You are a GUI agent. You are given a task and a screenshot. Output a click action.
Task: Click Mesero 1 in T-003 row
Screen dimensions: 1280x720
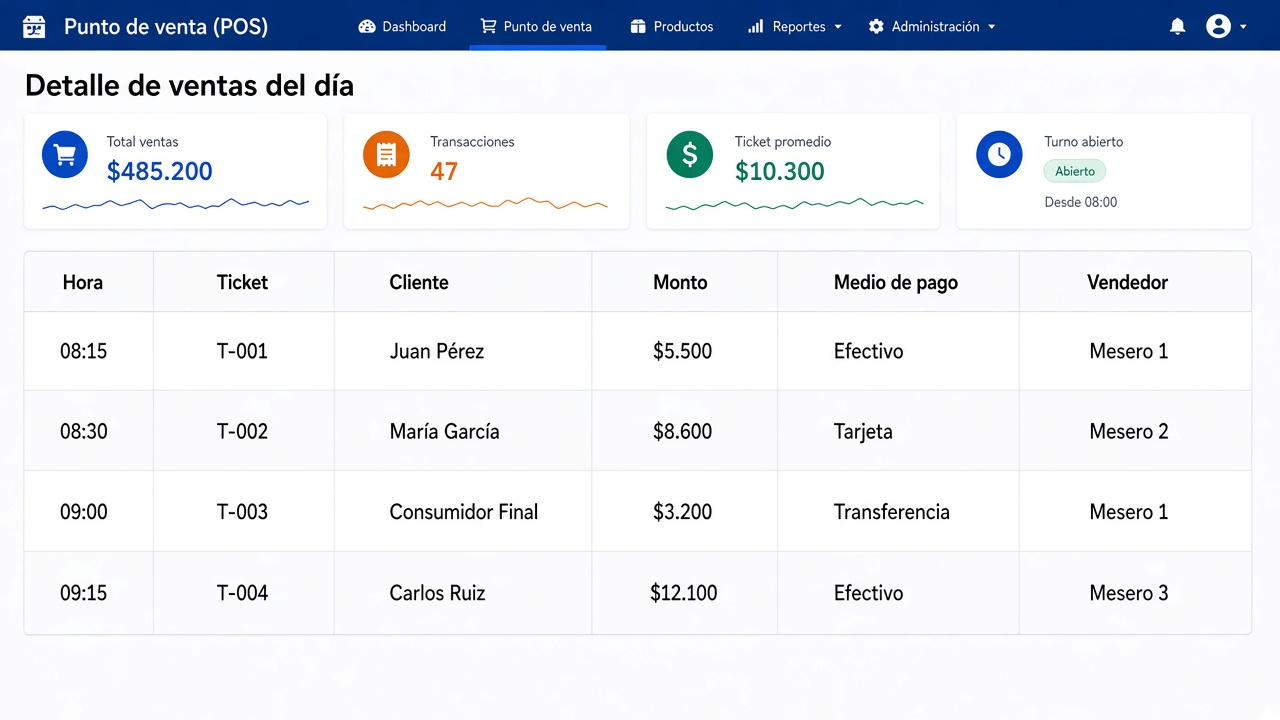tap(1129, 512)
